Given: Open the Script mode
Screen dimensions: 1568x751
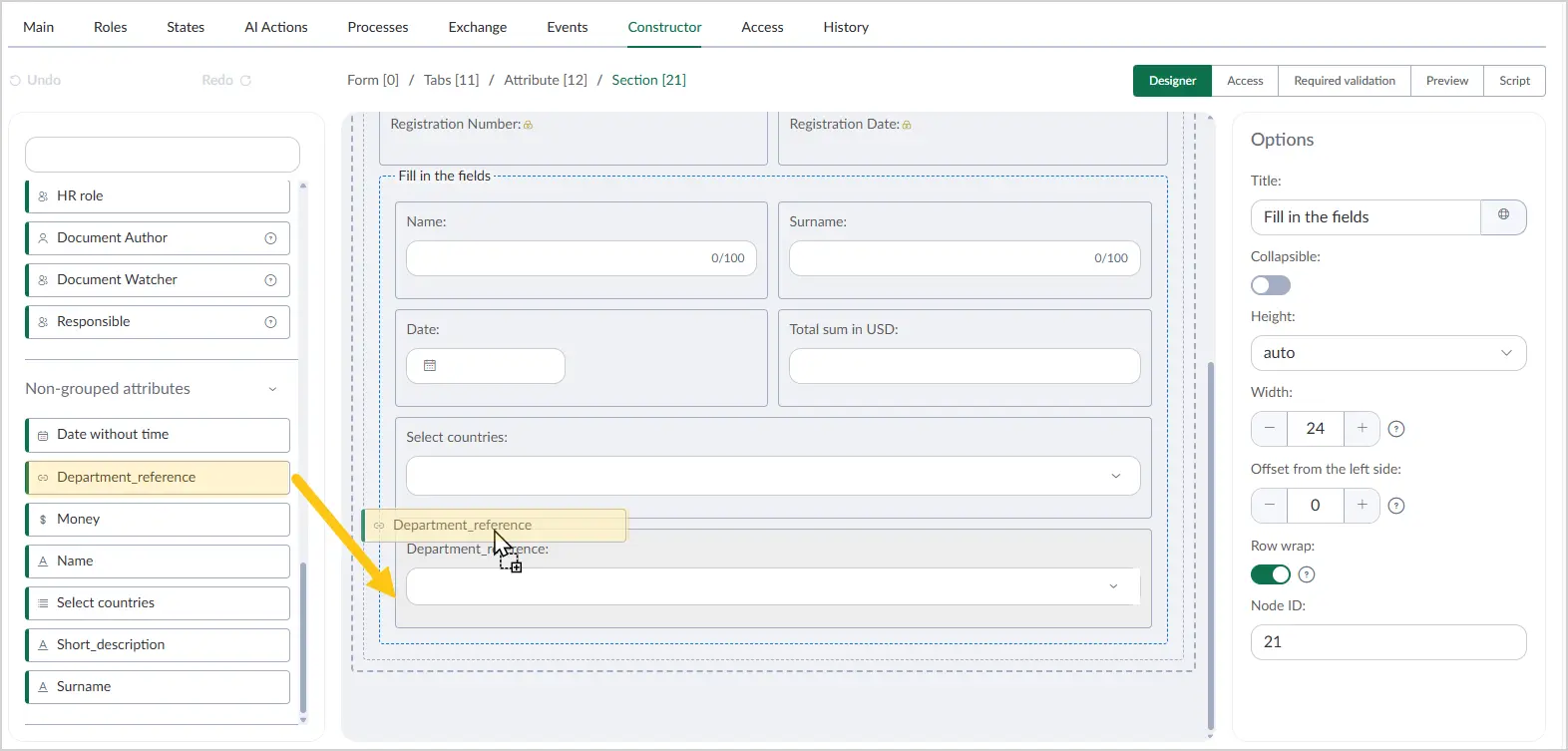Looking at the screenshot, I should pos(1514,81).
